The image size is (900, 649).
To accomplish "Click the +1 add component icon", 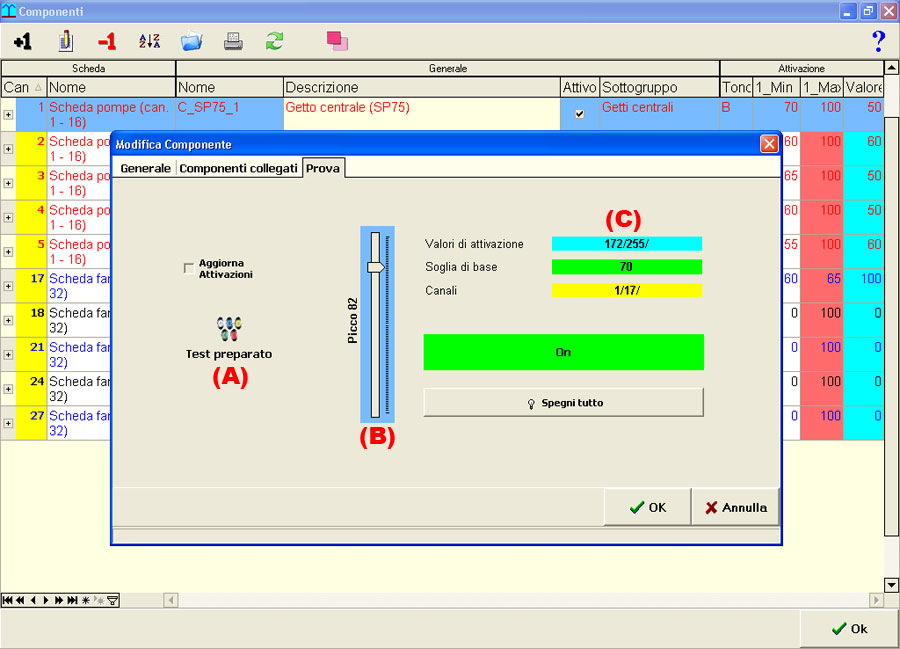I will (x=22, y=41).
